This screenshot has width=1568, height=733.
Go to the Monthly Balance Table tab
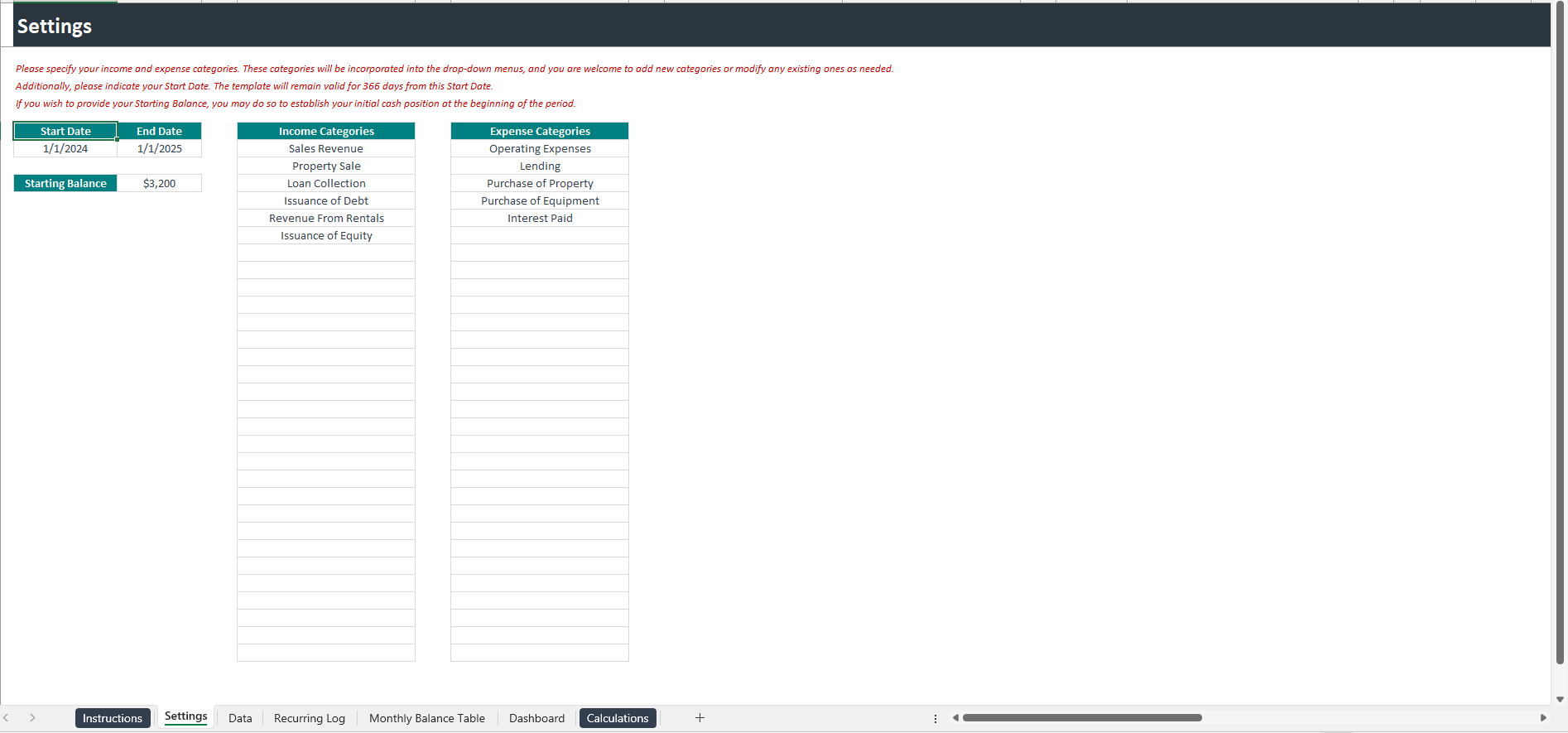coord(426,718)
